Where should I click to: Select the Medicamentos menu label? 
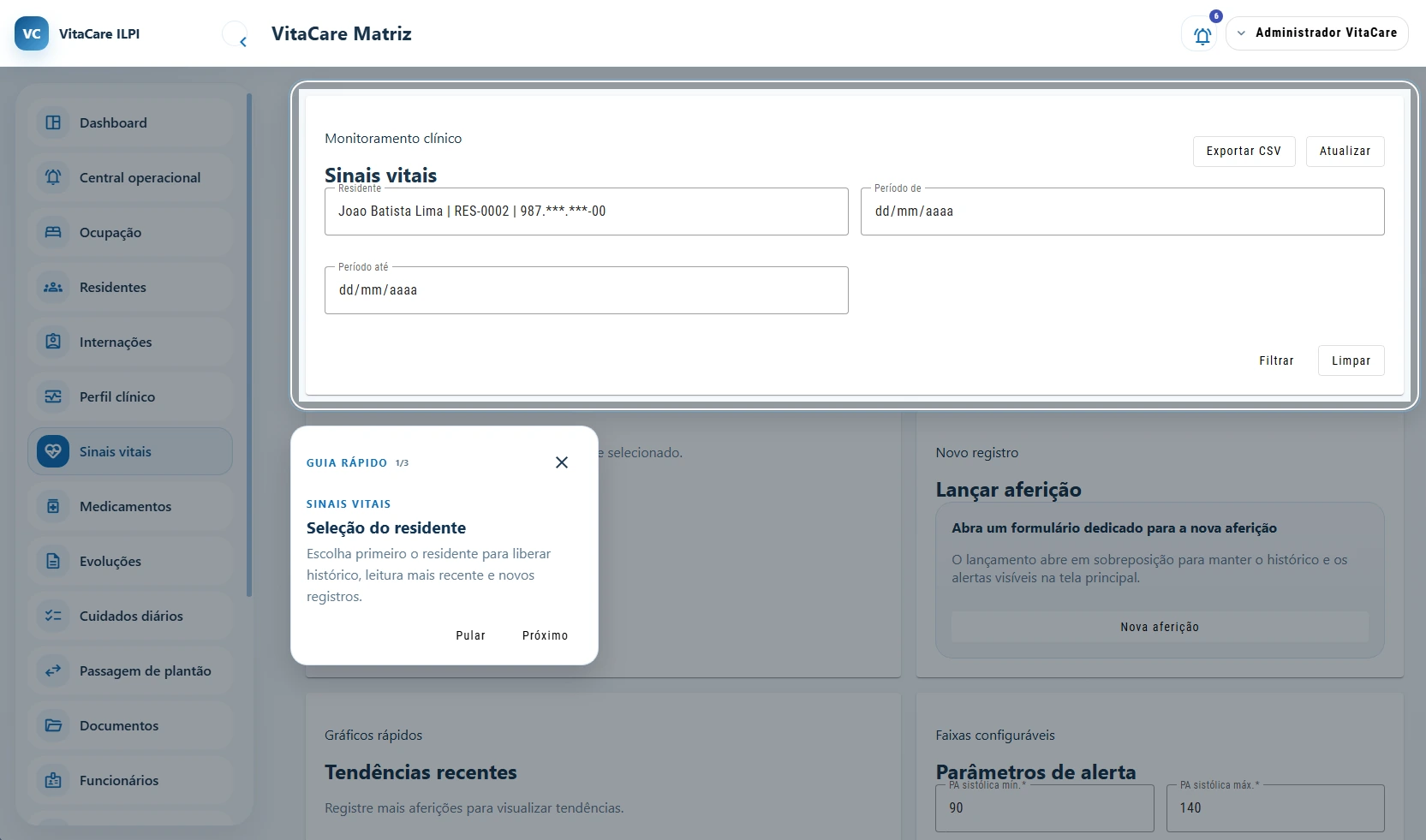[125, 506]
